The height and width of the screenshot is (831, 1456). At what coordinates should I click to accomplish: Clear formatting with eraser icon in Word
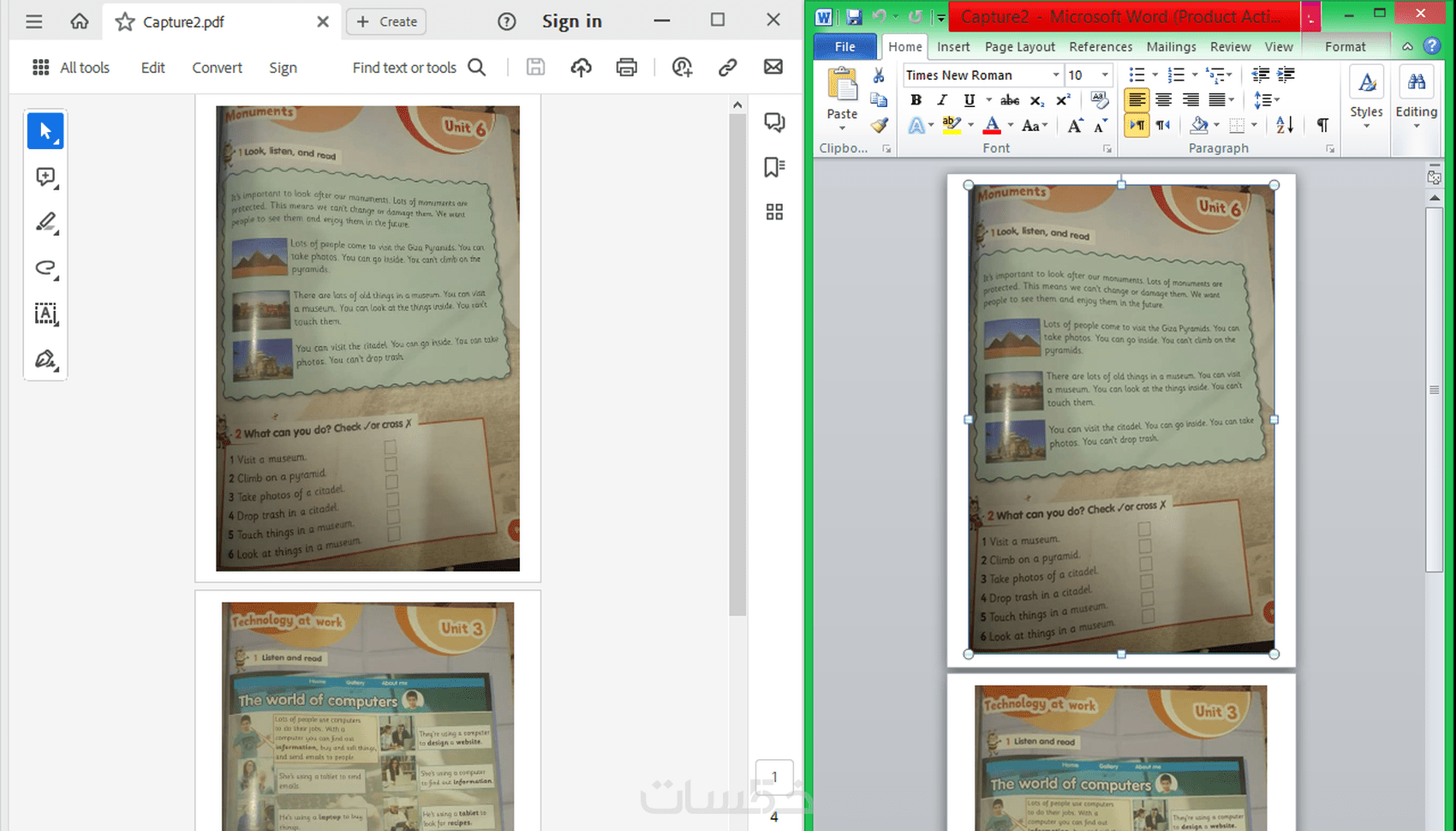(1100, 100)
